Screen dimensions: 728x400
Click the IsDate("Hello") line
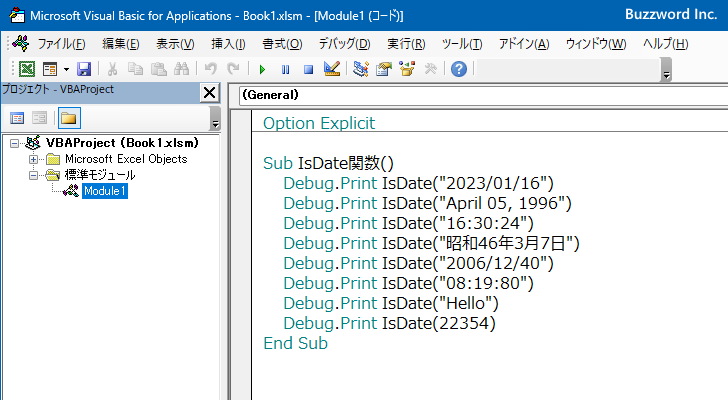click(x=391, y=303)
